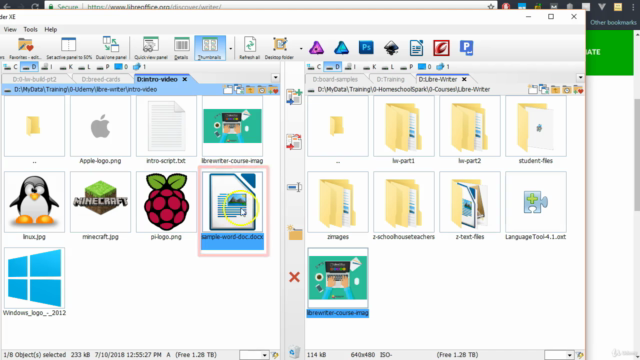This screenshot has width=640, height=360.
Task: Launch Affinity Photo from toolbar
Action: [x=316, y=48]
